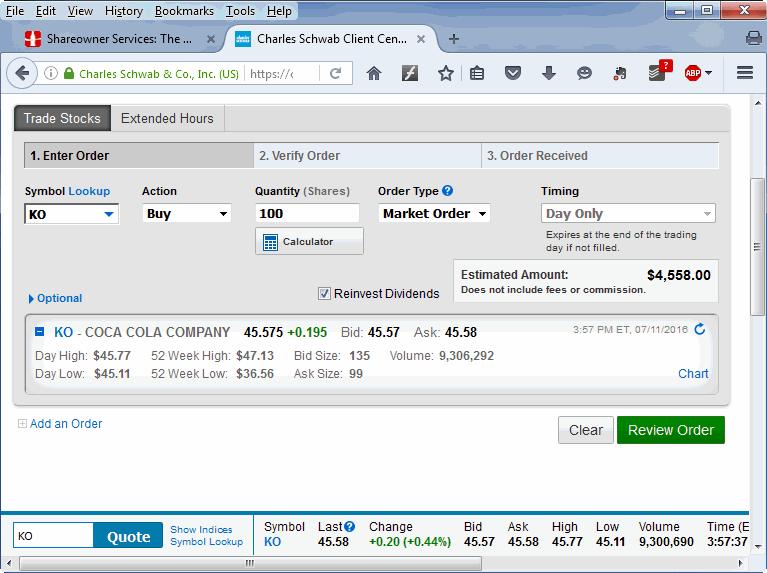Click the Order Type help question mark

447,191
